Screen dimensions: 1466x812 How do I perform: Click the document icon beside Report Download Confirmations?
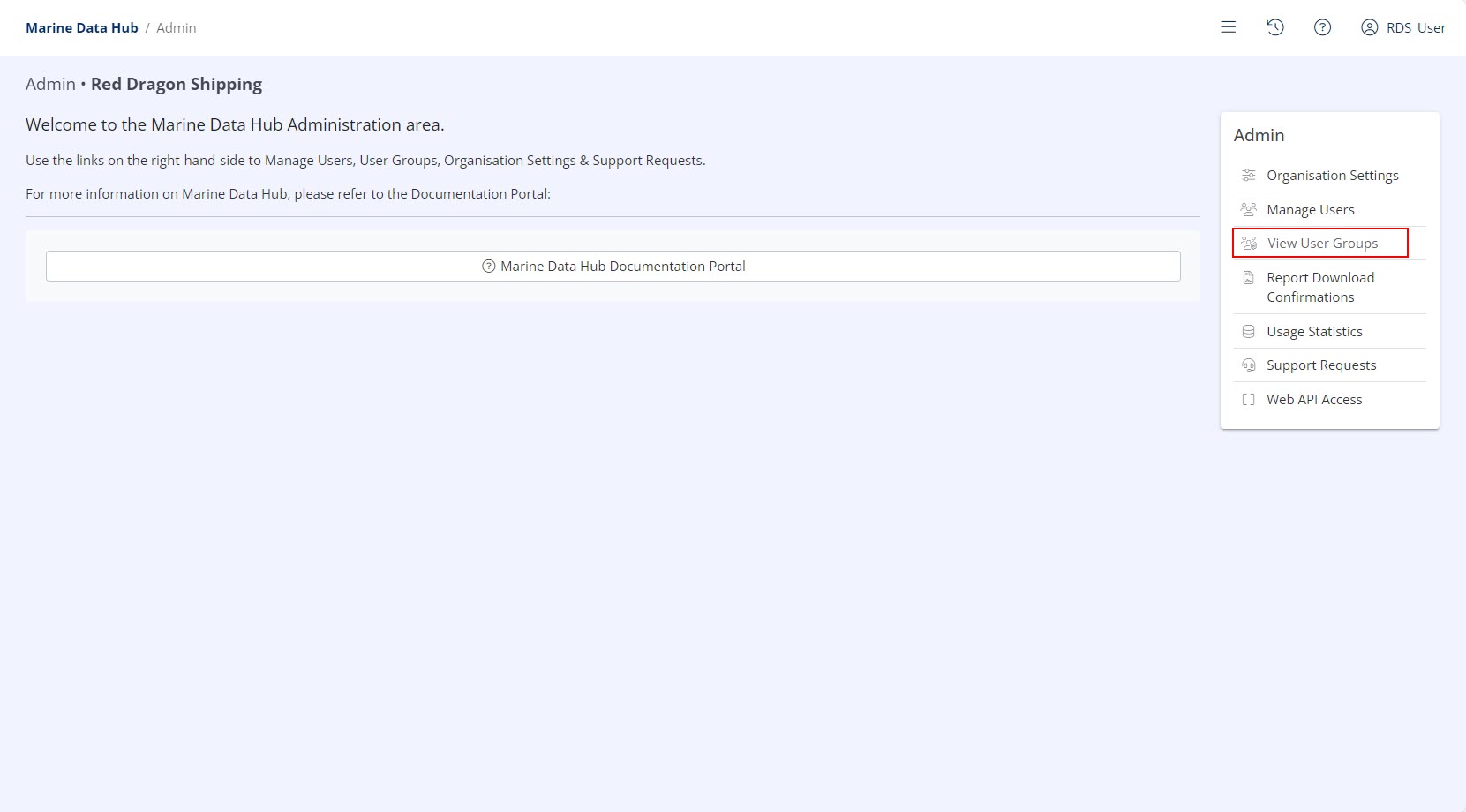tap(1248, 278)
